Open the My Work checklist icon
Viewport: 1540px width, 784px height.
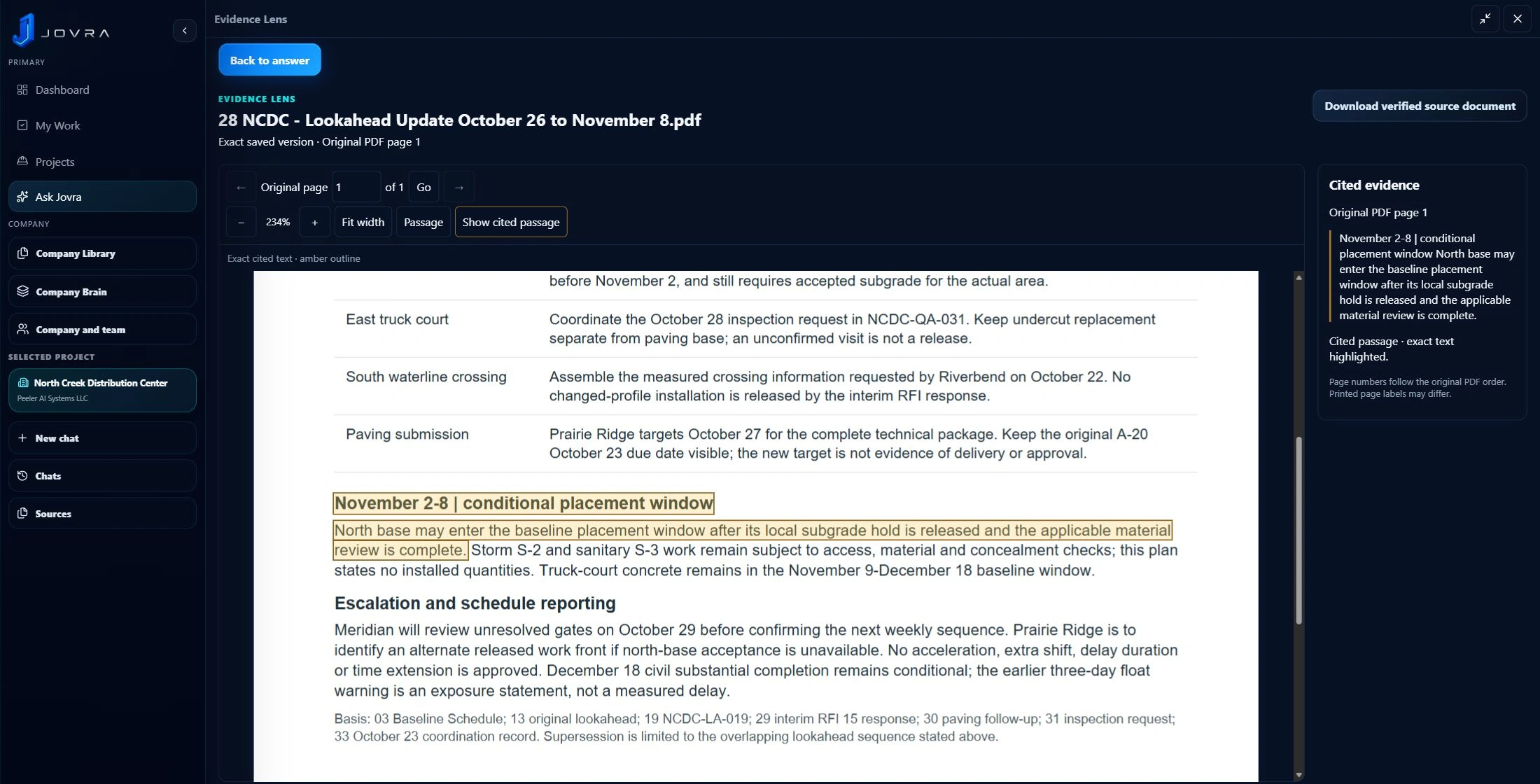click(22, 125)
